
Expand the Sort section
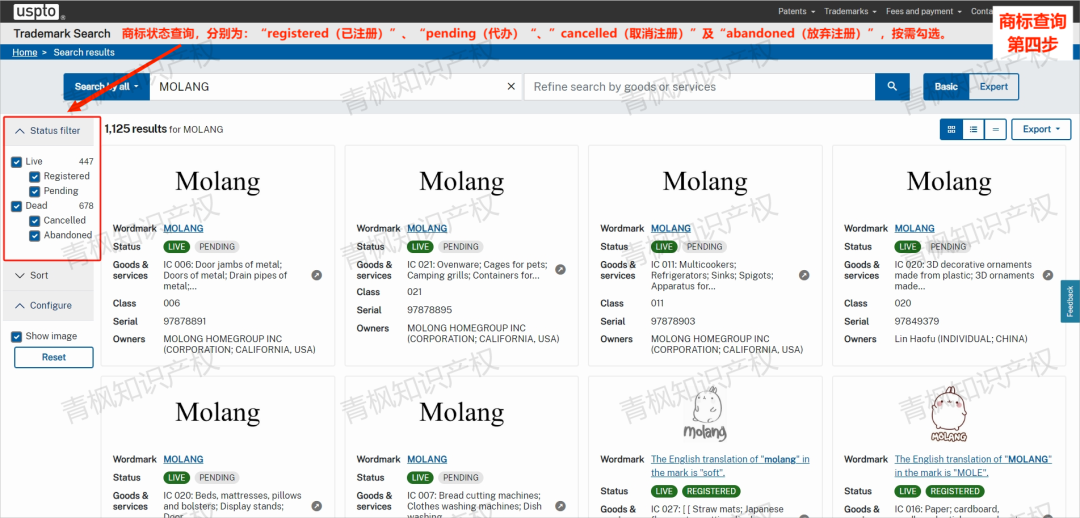point(48,276)
